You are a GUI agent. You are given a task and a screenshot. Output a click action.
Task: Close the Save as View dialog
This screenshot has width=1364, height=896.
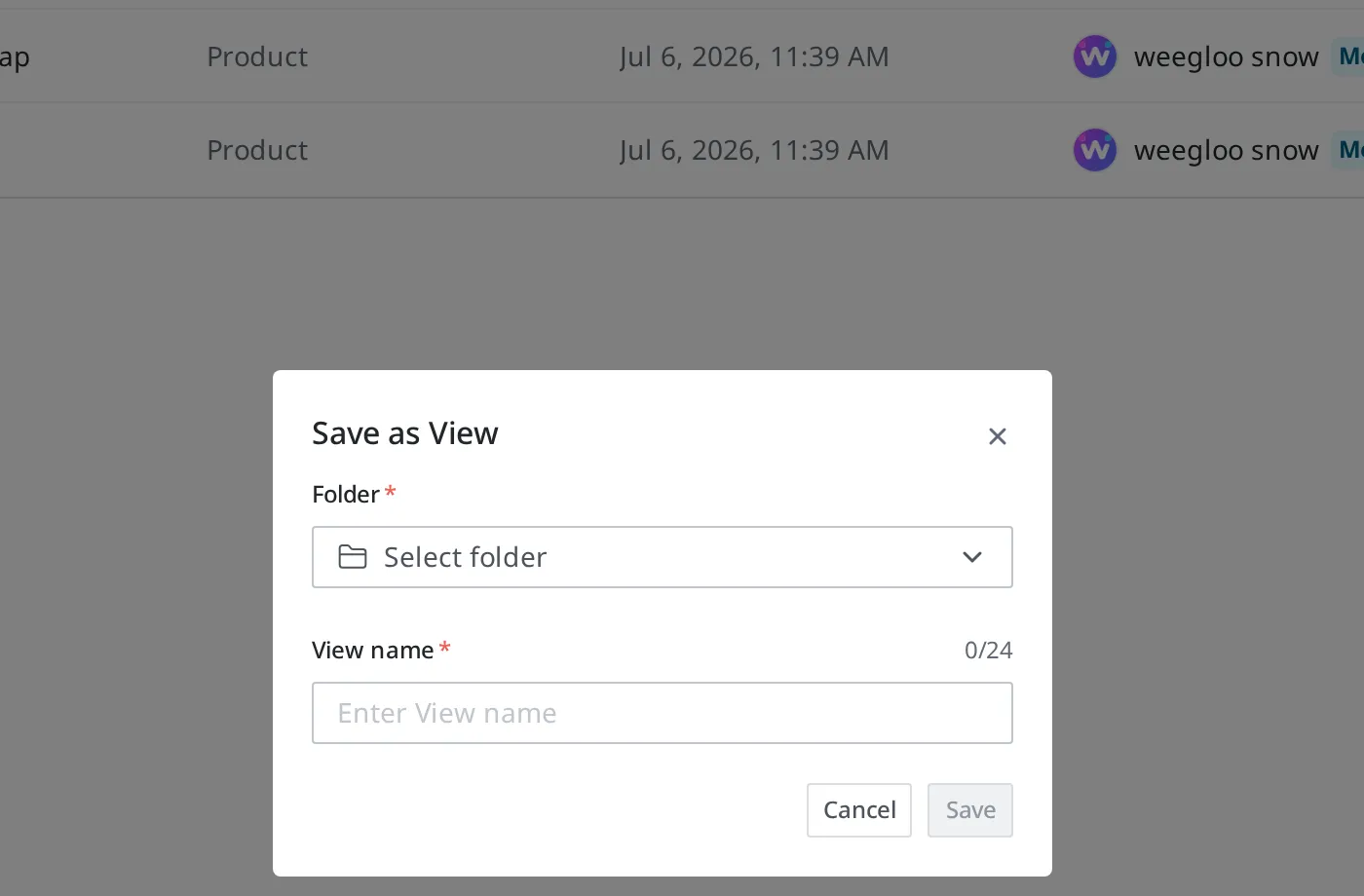tap(997, 436)
